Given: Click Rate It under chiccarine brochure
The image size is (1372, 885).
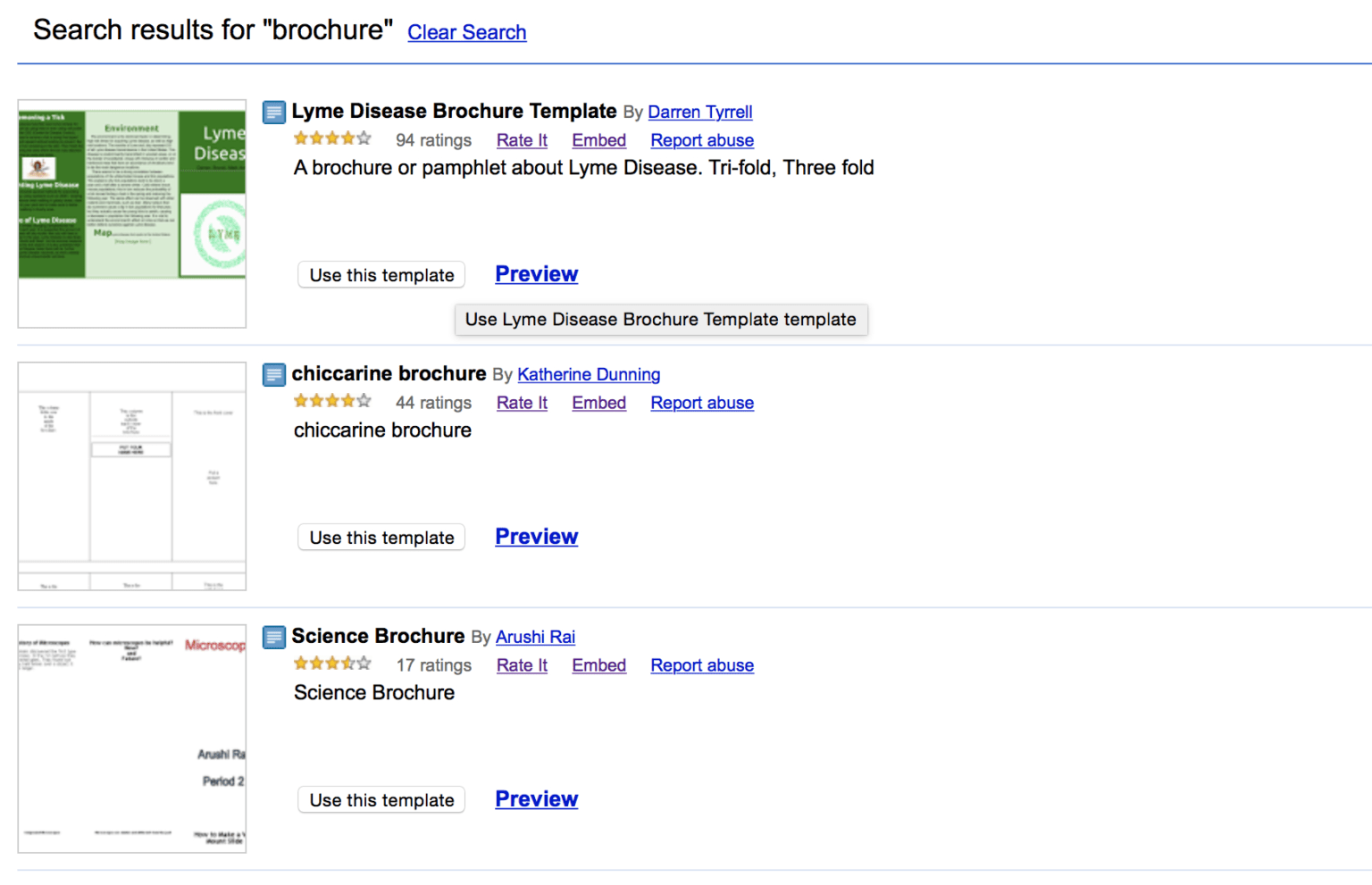Looking at the screenshot, I should pyautogui.click(x=522, y=403).
